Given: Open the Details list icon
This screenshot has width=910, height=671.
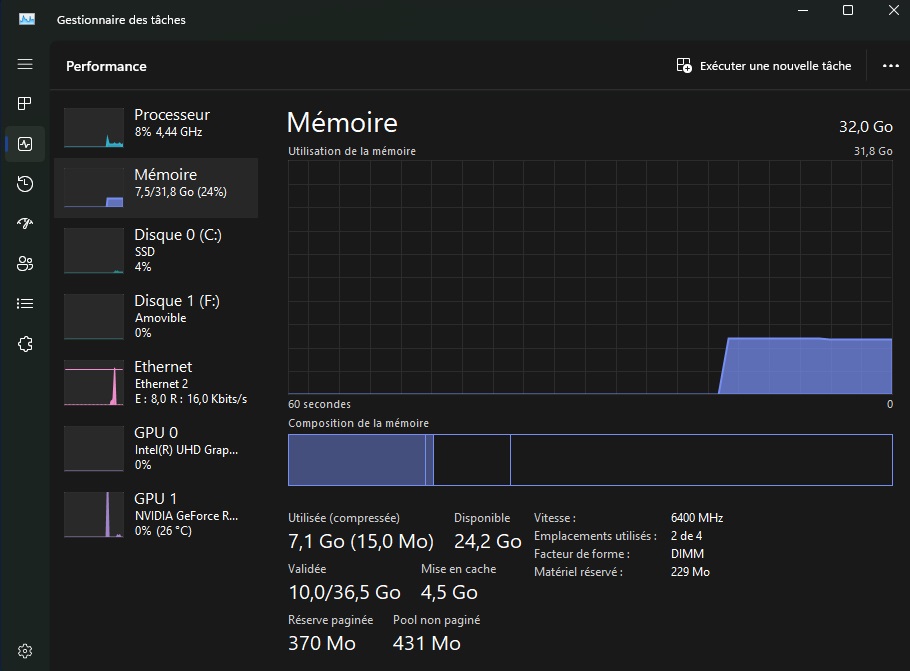Looking at the screenshot, I should [25, 304].
